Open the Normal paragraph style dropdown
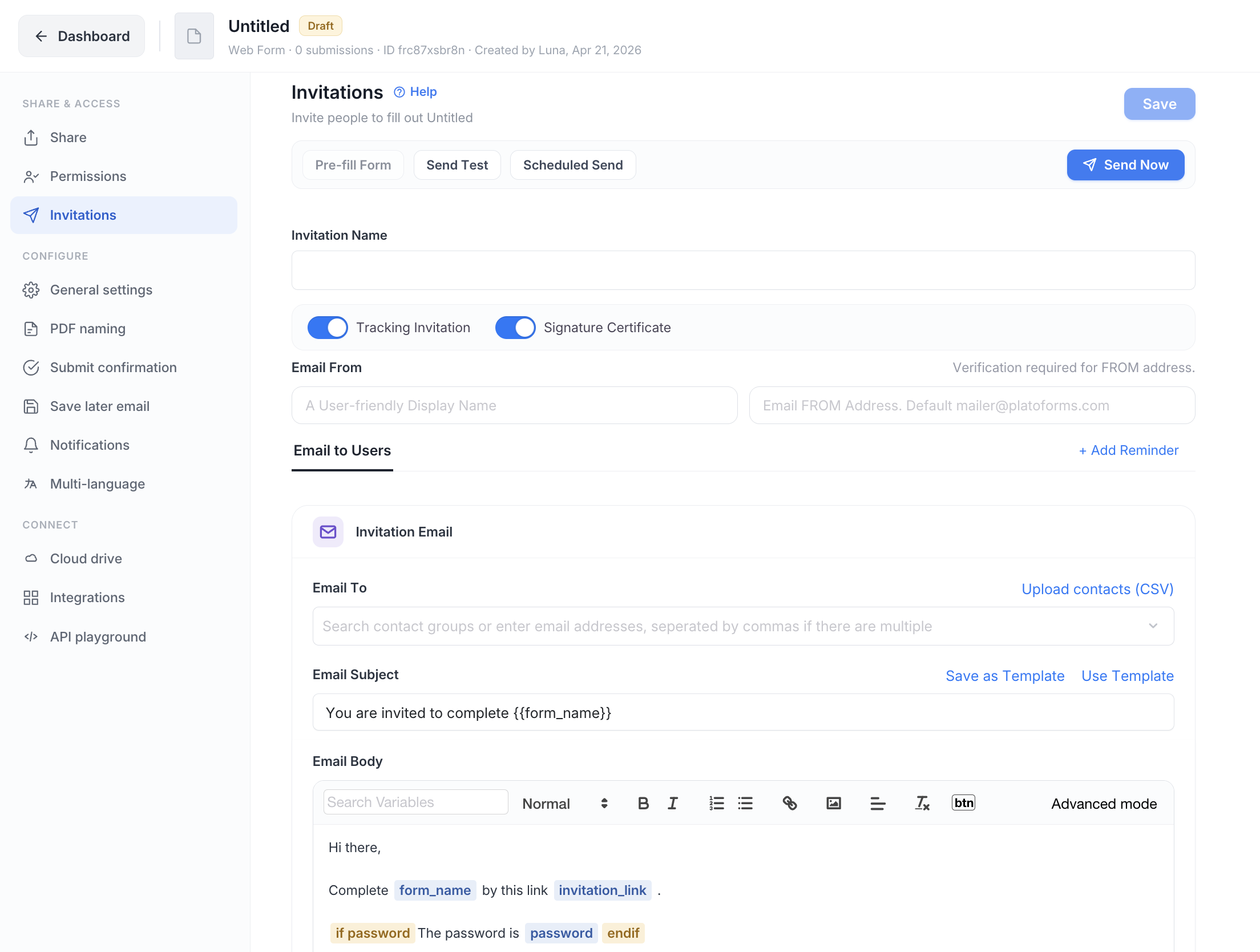Image resolution: width=1260 pixels, height=952 pixels. click(x=565, y=804)
